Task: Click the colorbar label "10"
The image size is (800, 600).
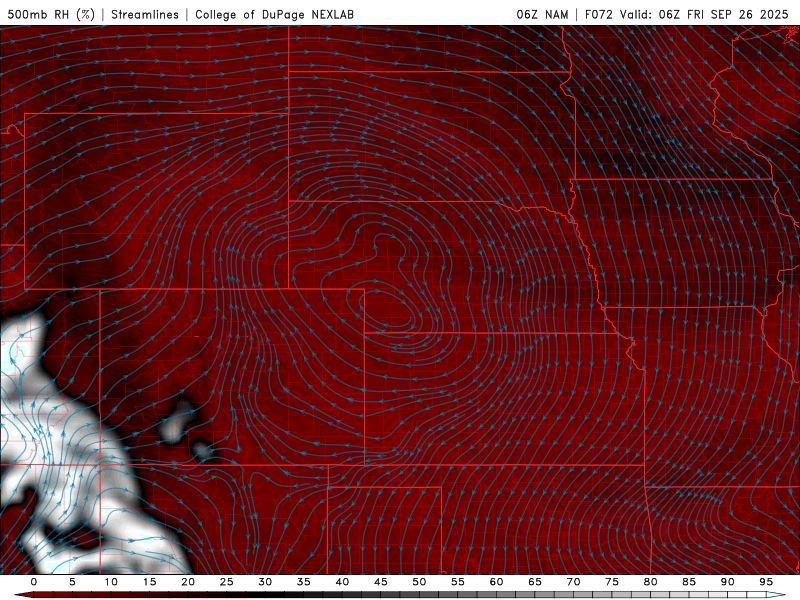Action: (x=111, y=582)
